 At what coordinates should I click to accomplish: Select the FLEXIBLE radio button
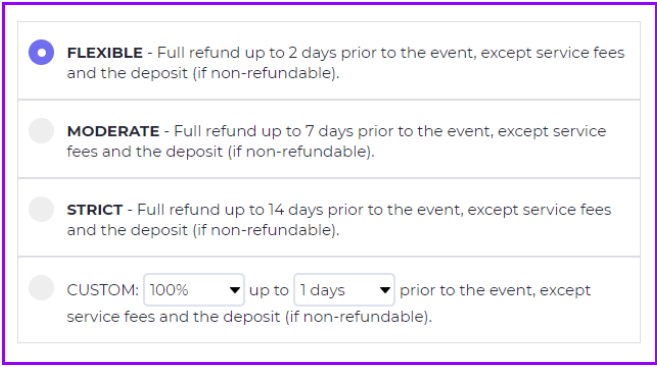pos(41,52)
